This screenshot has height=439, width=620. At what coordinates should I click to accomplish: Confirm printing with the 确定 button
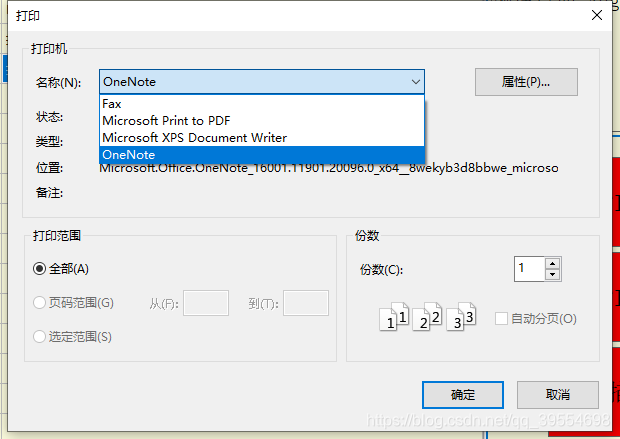[x=463, y=395]
